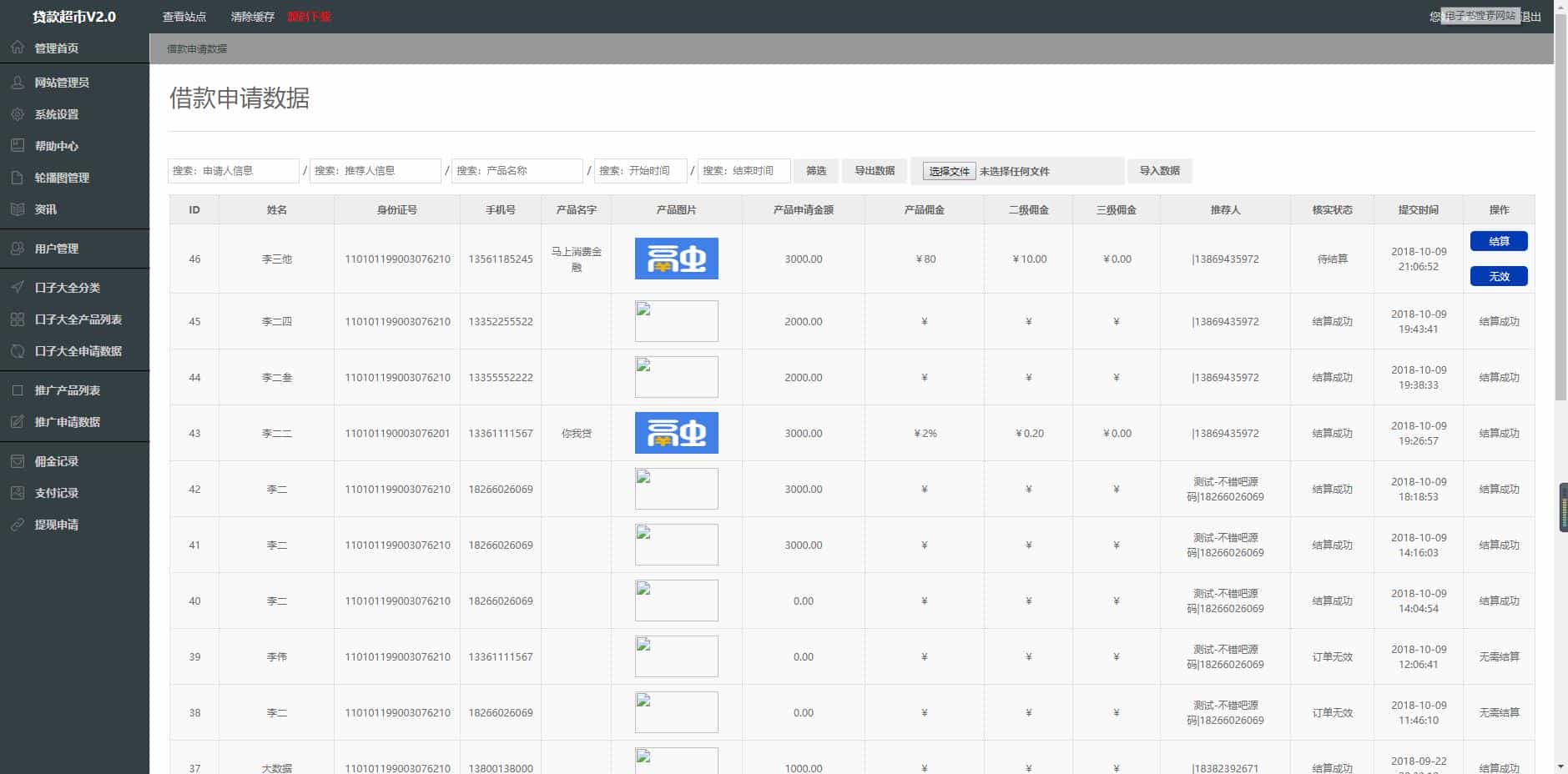Click 查看站点 in the top bar
The height and width of the screenshot is (774, 1568).
(x=184, y=17)
